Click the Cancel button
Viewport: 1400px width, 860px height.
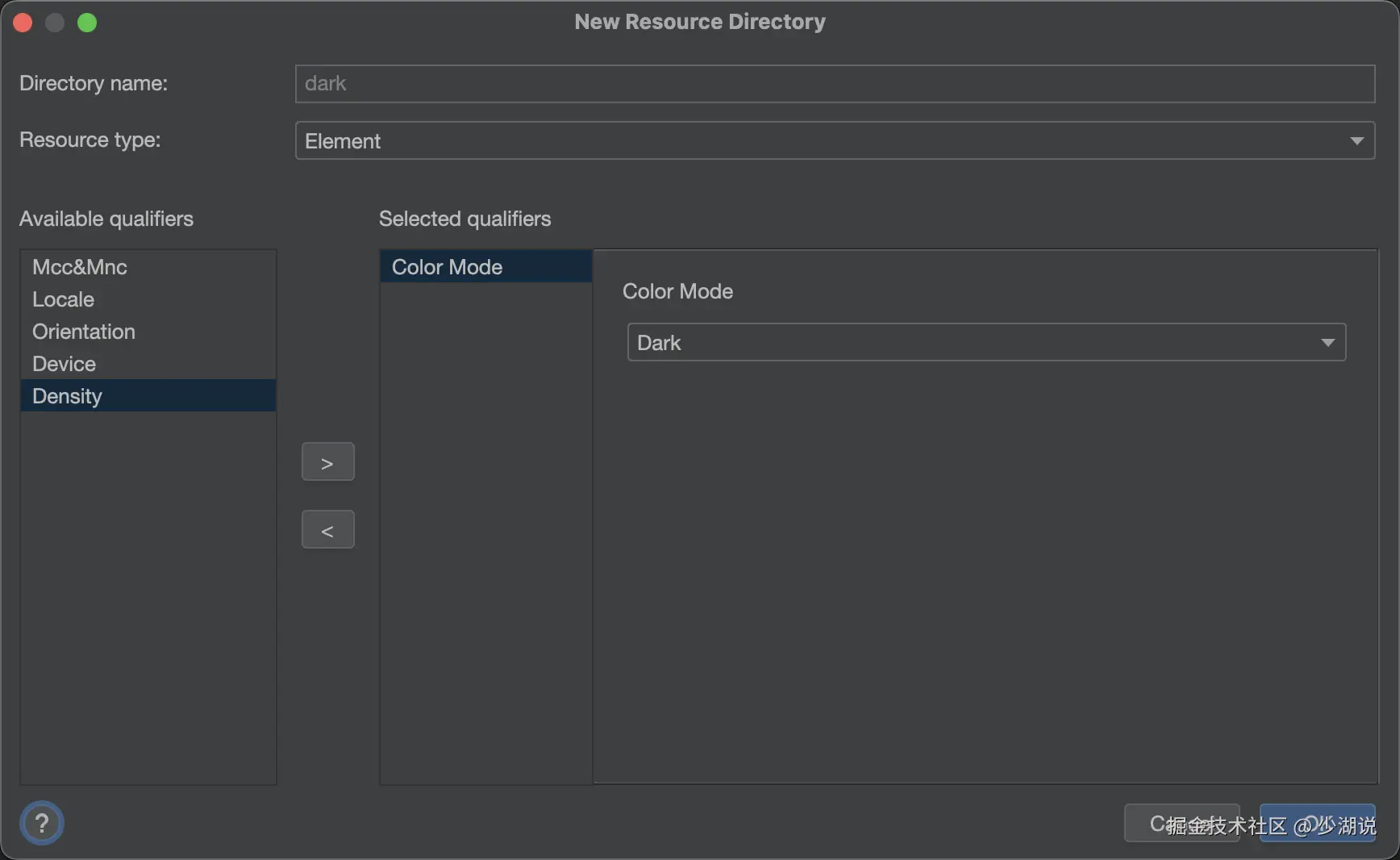[1181, 823]
